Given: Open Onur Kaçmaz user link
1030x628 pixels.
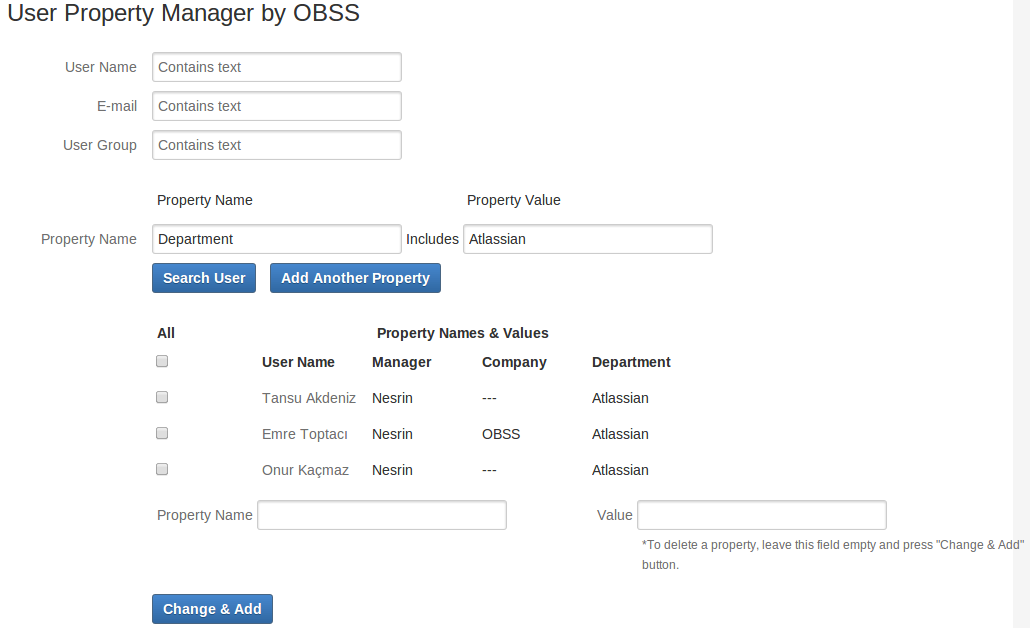Looking at the screenshot, I should point(305,470).
